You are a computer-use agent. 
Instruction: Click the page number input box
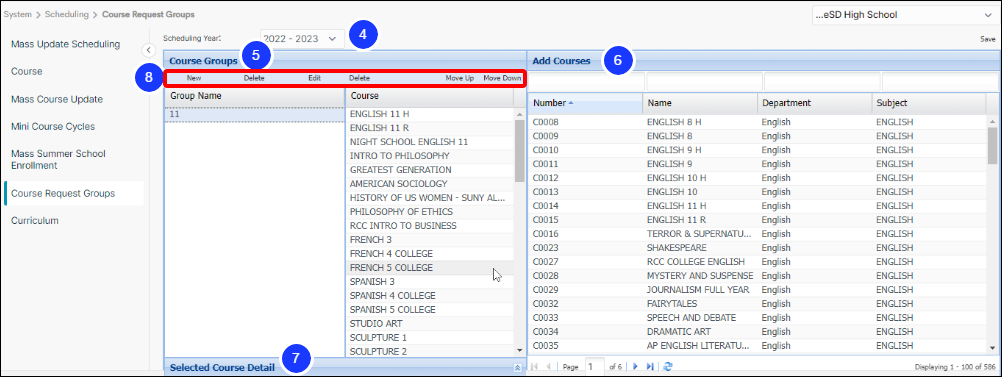click(x=595, y=367)
